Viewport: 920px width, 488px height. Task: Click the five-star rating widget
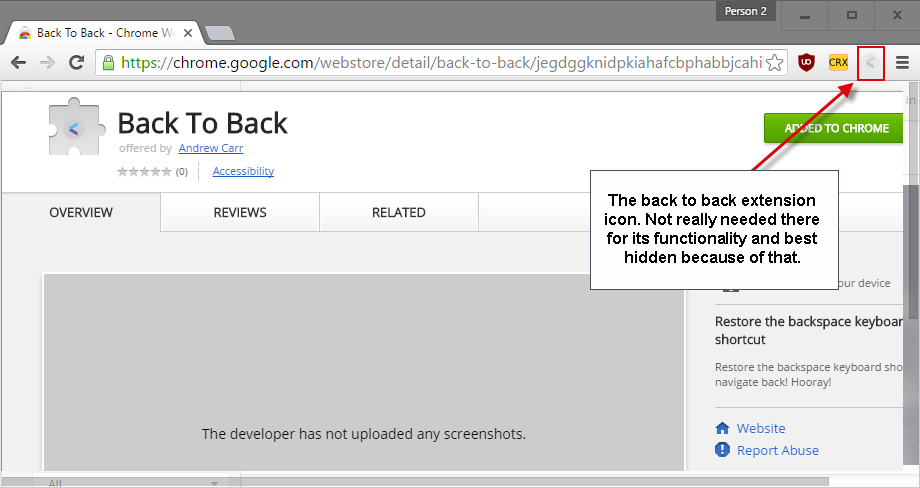144,171
